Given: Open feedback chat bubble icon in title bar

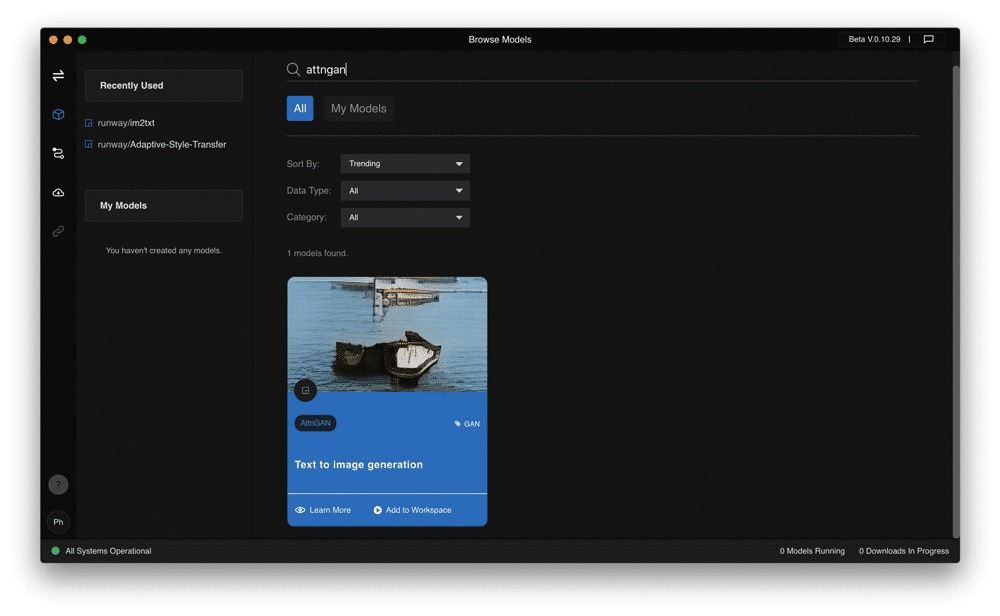Looking at the screenshot, I should (928, 40).
